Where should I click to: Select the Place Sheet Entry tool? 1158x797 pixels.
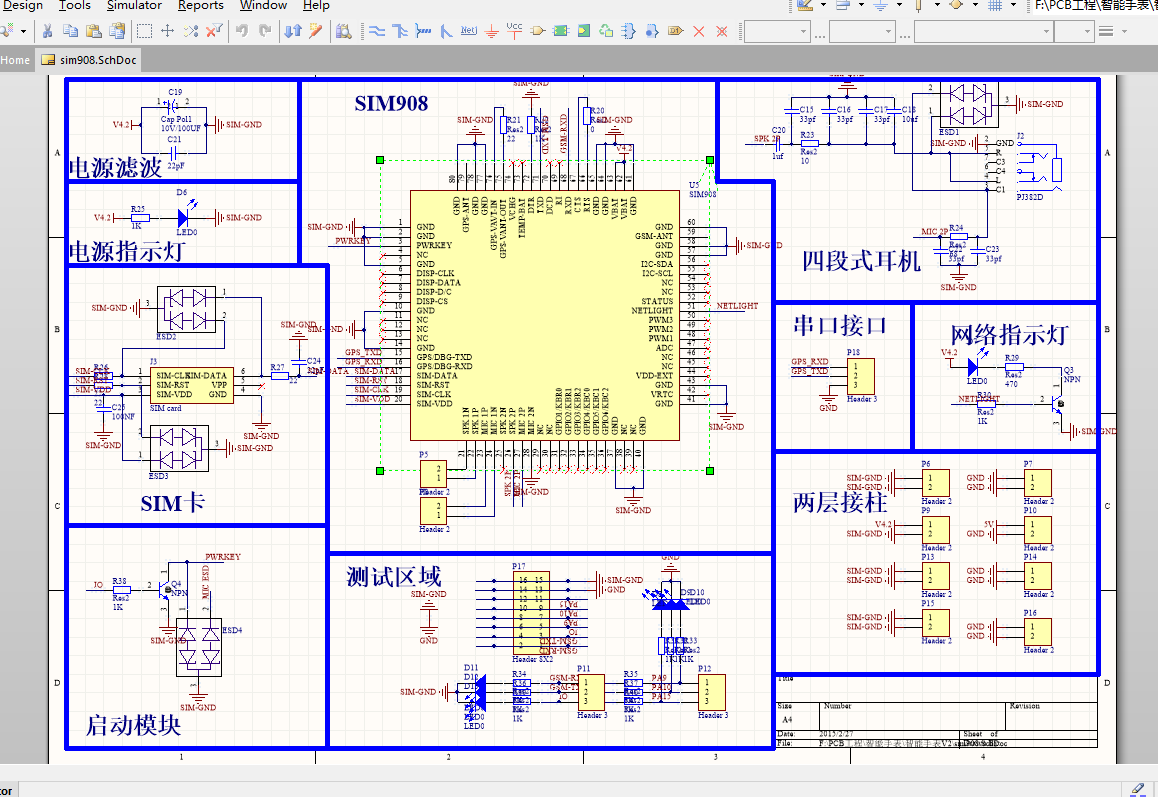tap(584, 31)
